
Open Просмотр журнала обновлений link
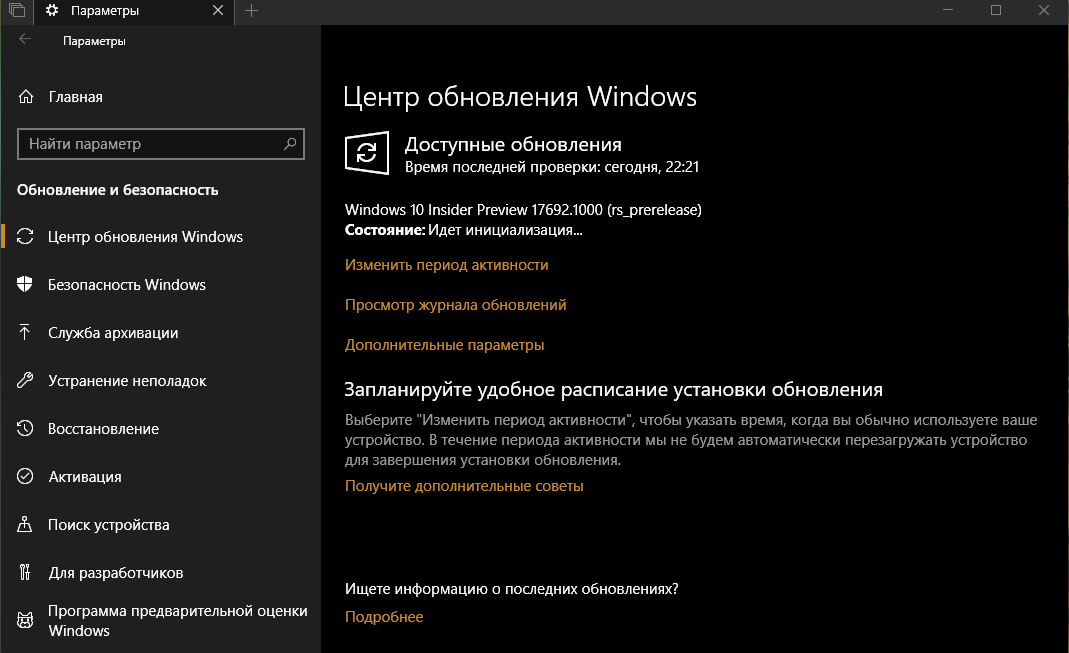(x=455, y=305)
